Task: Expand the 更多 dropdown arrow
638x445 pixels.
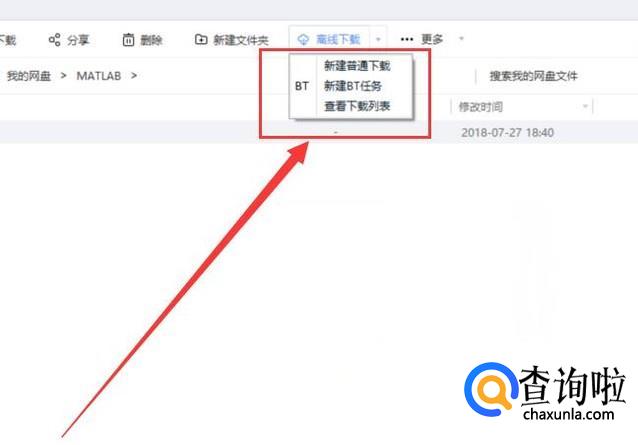Action: pos(461,39)
